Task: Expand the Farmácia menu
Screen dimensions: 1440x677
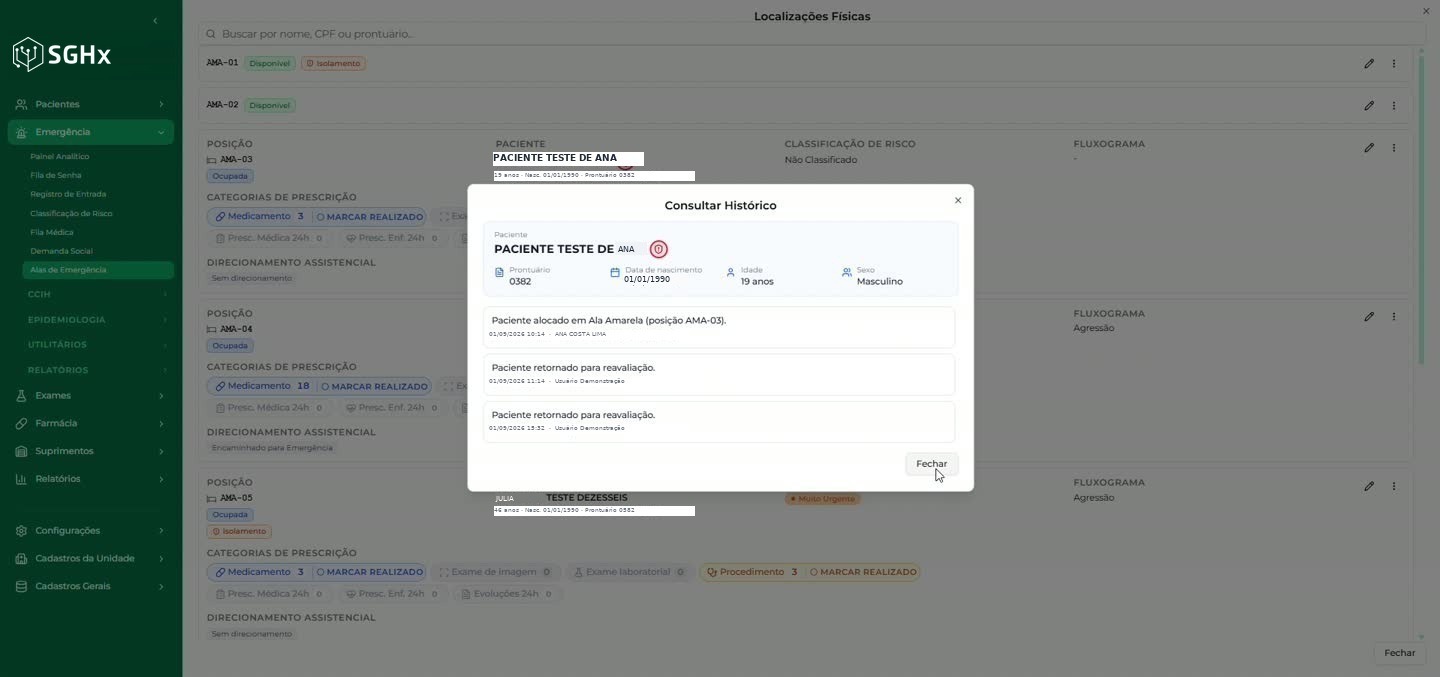Action: point(90,423)
